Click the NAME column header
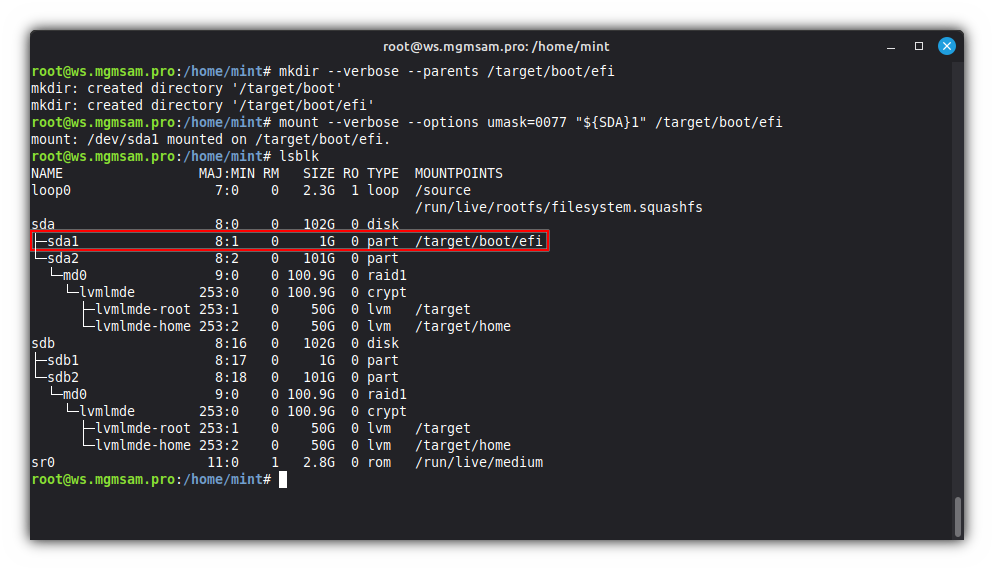Screen dimensions: 994x570 point(47,173)
